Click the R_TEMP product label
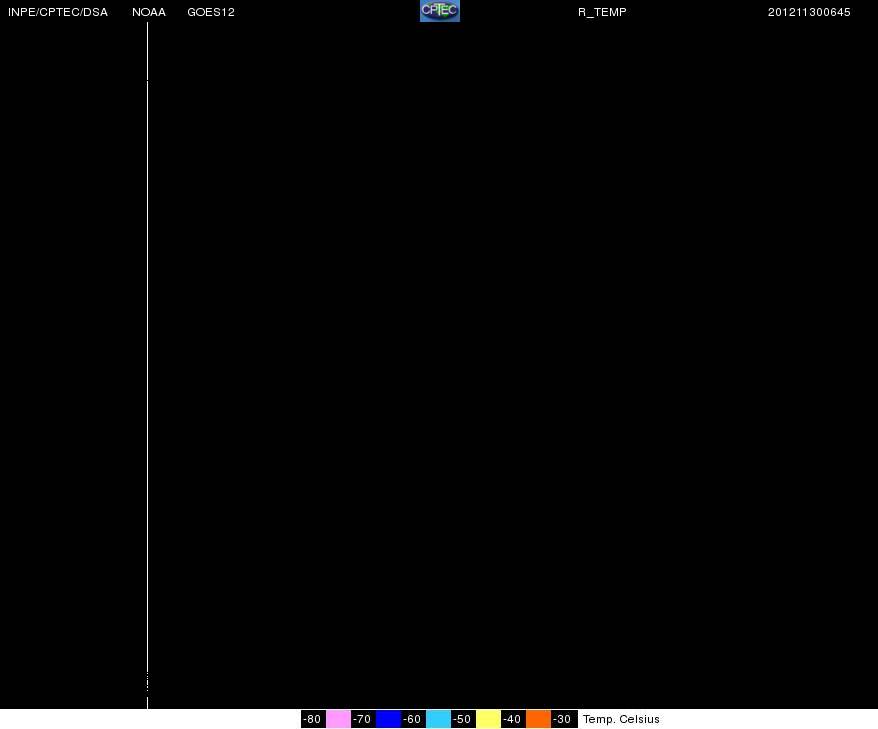The width and height of the screenshot is (878, 729). tap(603, 12)
